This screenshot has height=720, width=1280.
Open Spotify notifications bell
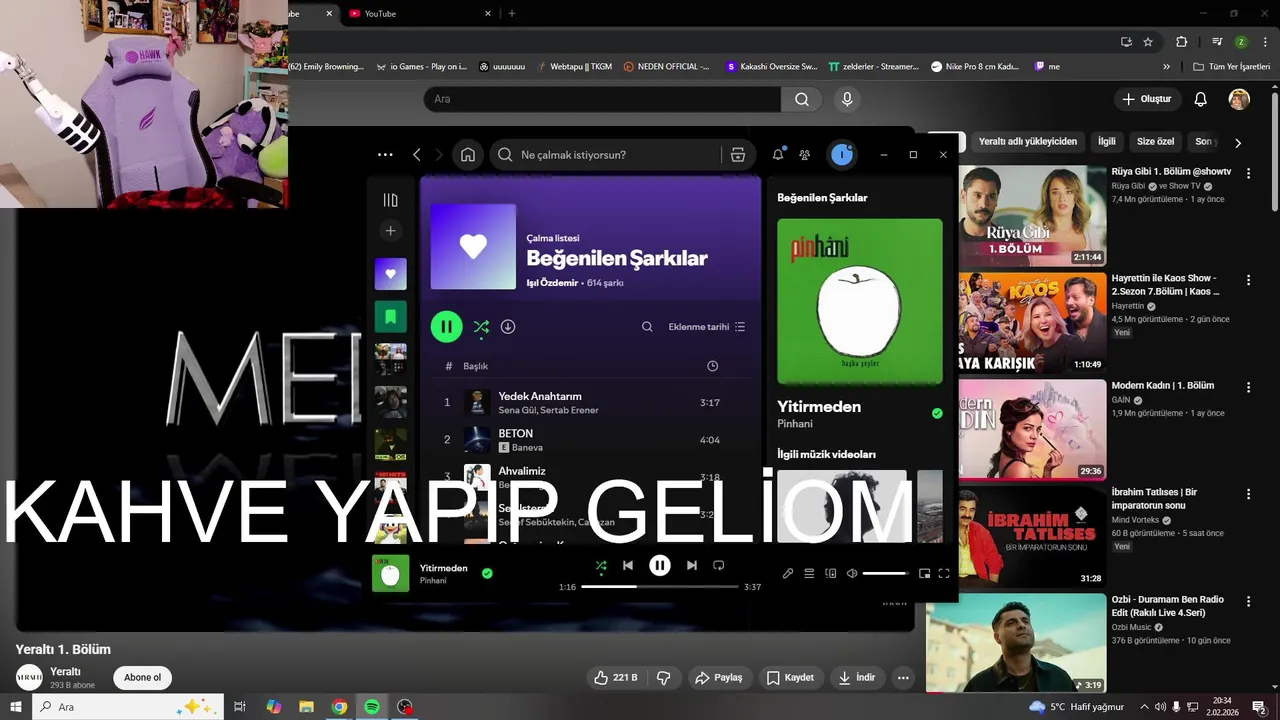point(778,155)
